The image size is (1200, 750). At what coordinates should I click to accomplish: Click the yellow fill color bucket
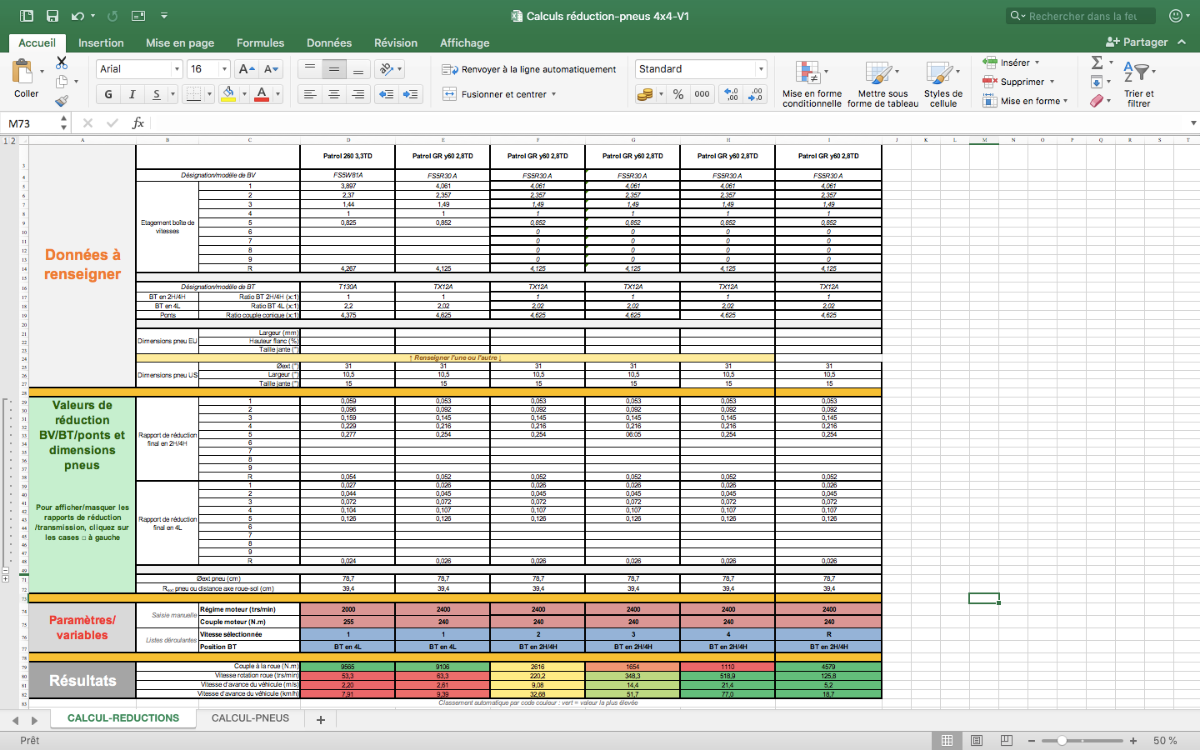229,94
